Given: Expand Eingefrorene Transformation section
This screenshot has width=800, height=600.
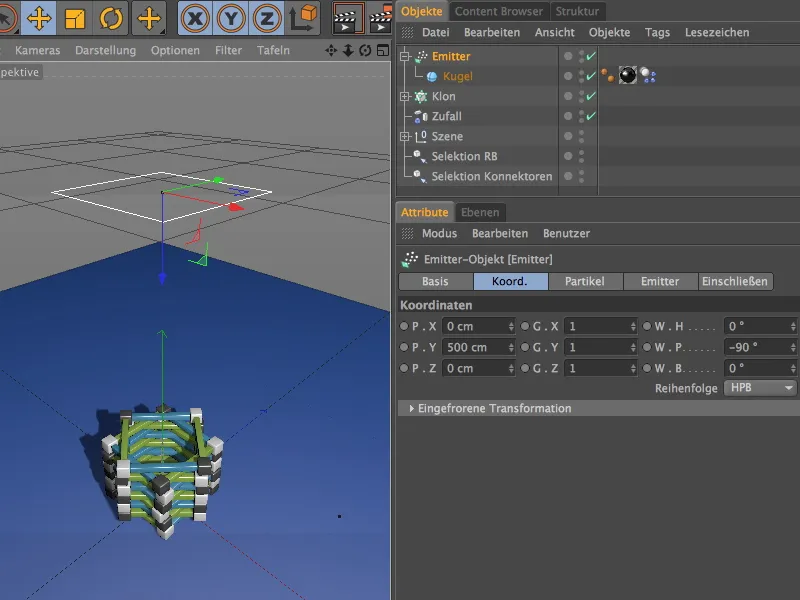Looking at the screenshot, I should 411,409.
